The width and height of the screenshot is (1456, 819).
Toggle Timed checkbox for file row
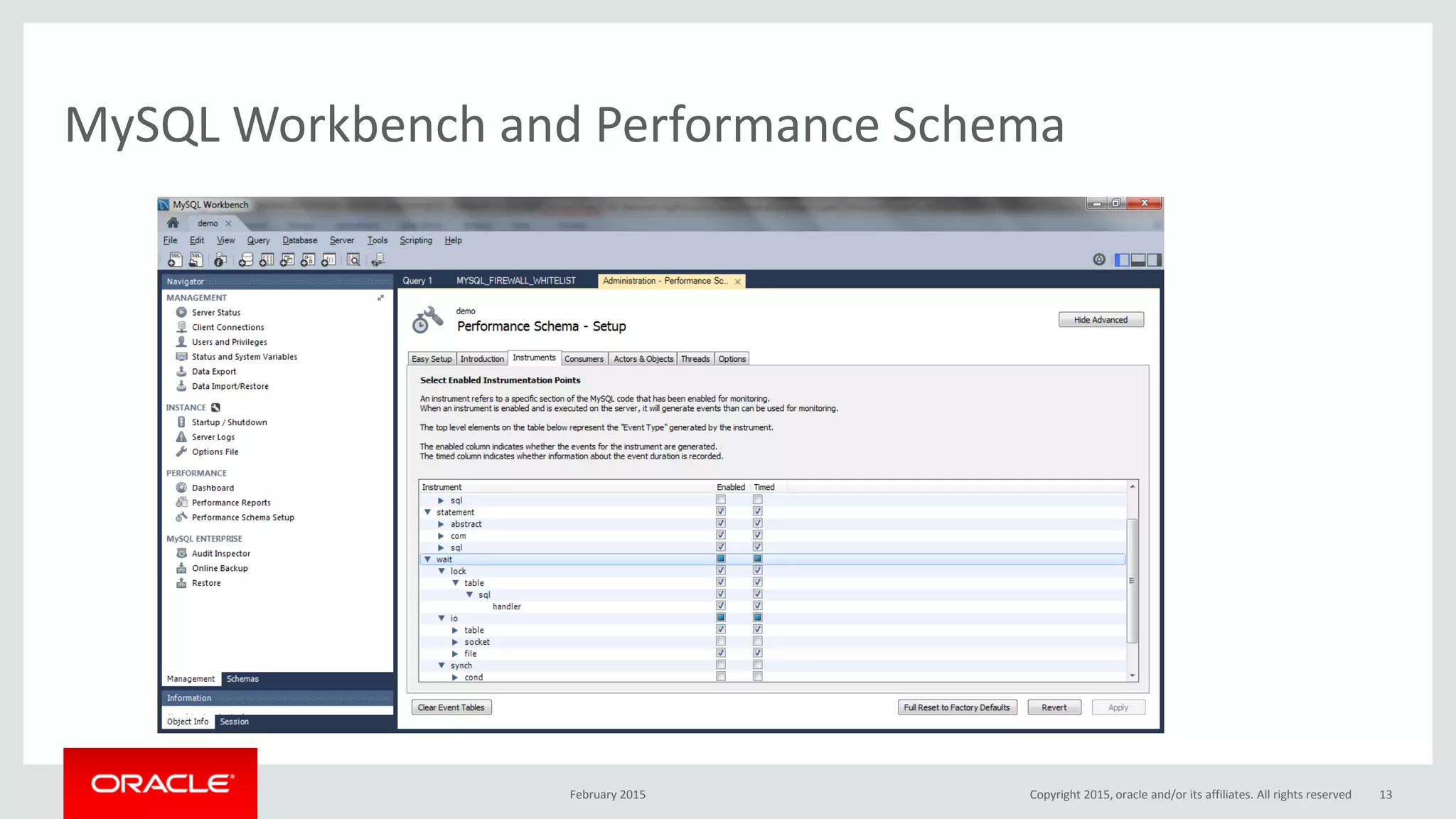click(758, 653)
